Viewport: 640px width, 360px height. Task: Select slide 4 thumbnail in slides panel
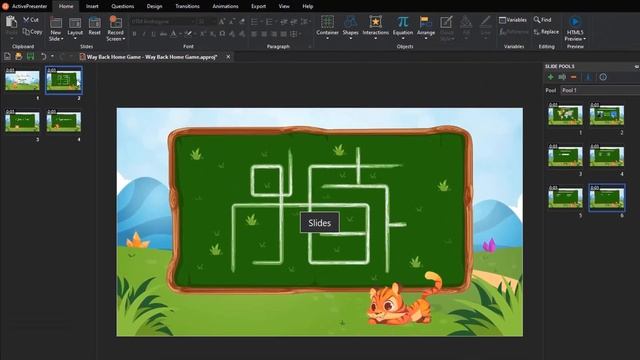click(64, 121)
